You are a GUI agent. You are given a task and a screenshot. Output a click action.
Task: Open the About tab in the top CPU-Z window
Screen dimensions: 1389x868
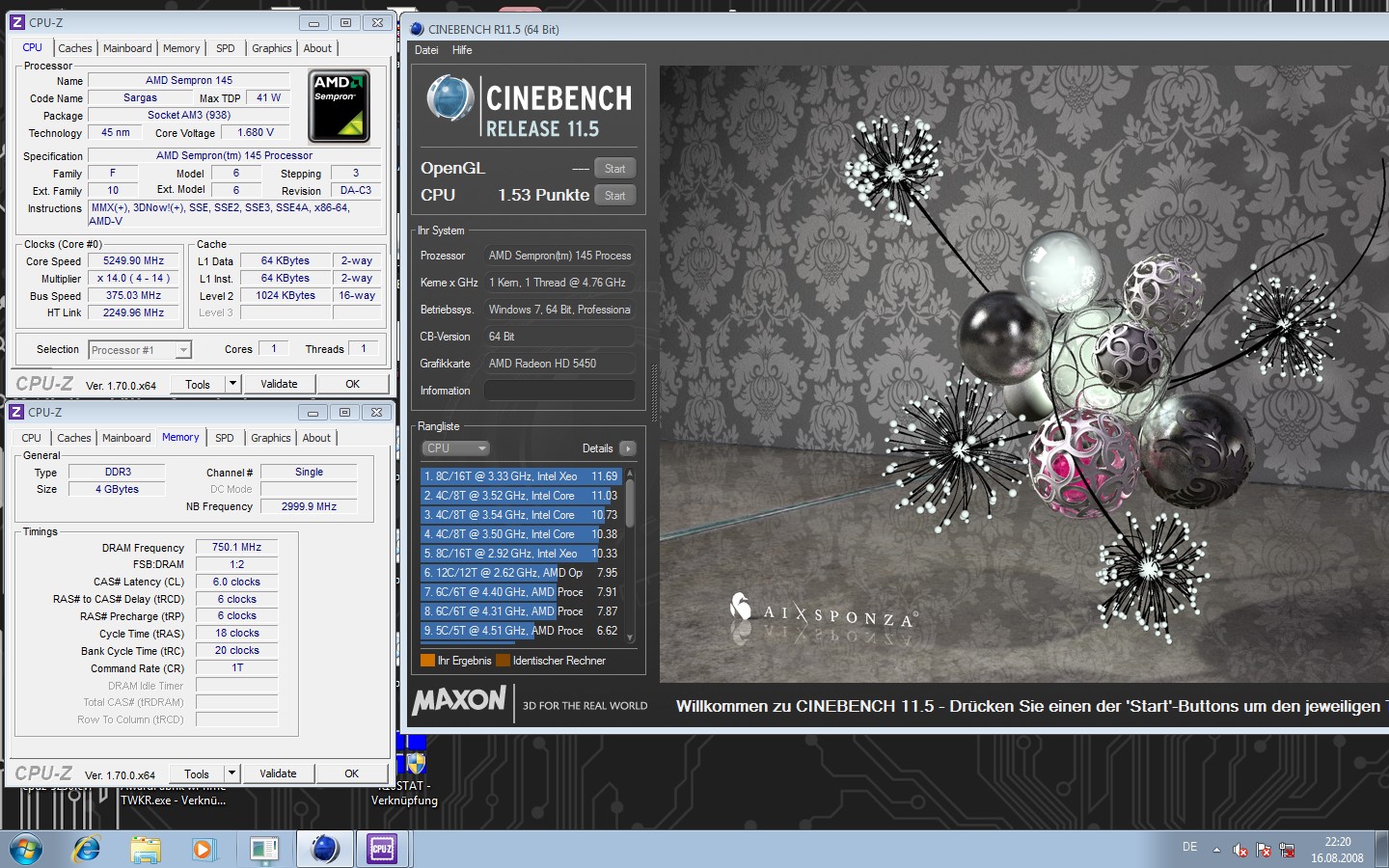pyautogui.click(x=317, y=48)
